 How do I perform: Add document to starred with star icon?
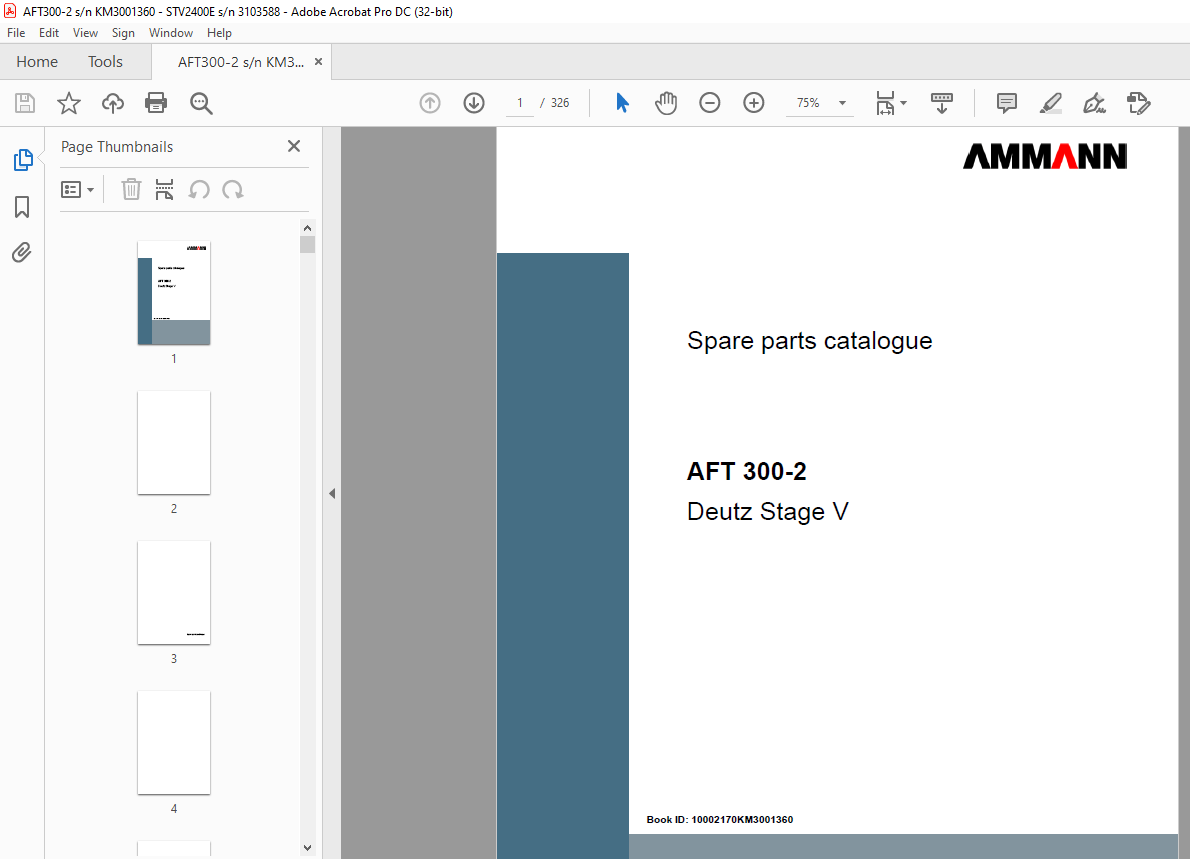tap(68, 103)
